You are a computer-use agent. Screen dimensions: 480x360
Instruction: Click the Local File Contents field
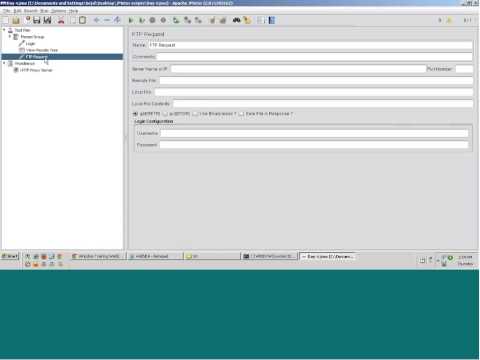(x=323, y=104)
